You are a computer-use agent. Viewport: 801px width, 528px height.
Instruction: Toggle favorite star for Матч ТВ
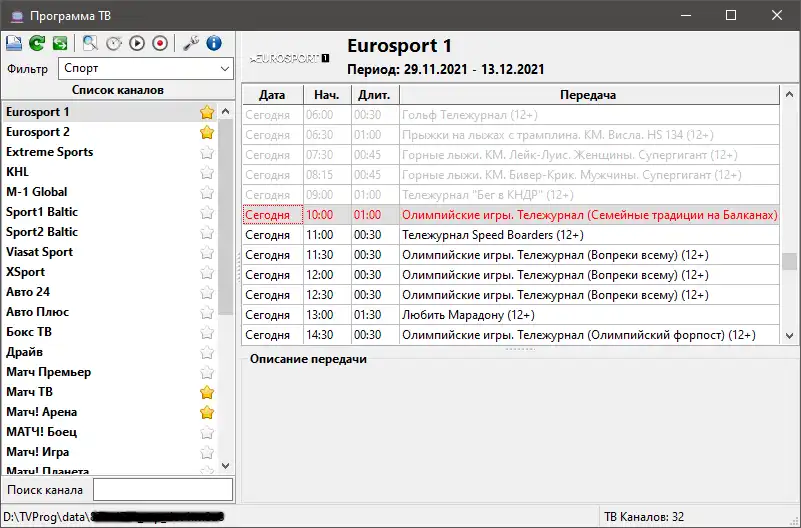[x=207, y=392]
